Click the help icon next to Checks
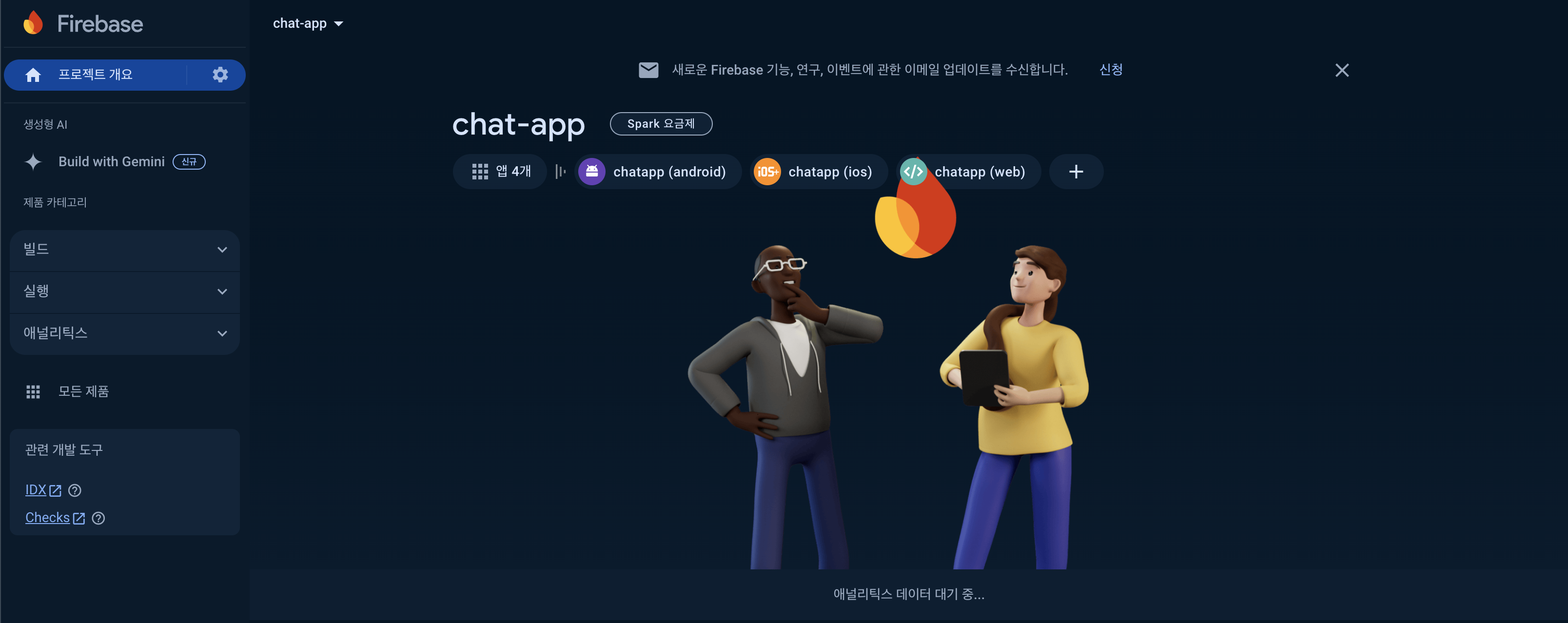1568x623 pixels. click(x=98, y=518)
